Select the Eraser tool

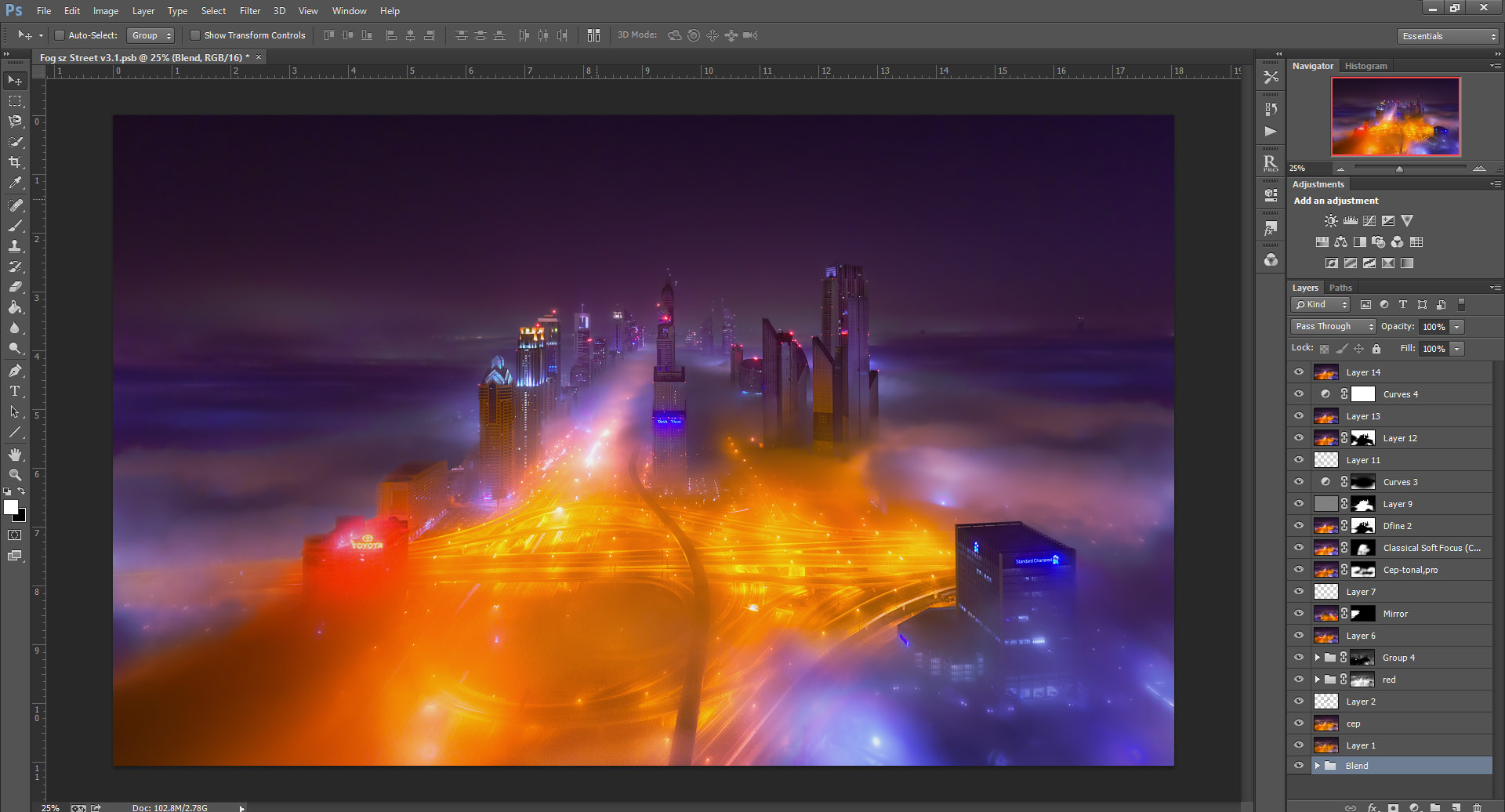(15, 287)
